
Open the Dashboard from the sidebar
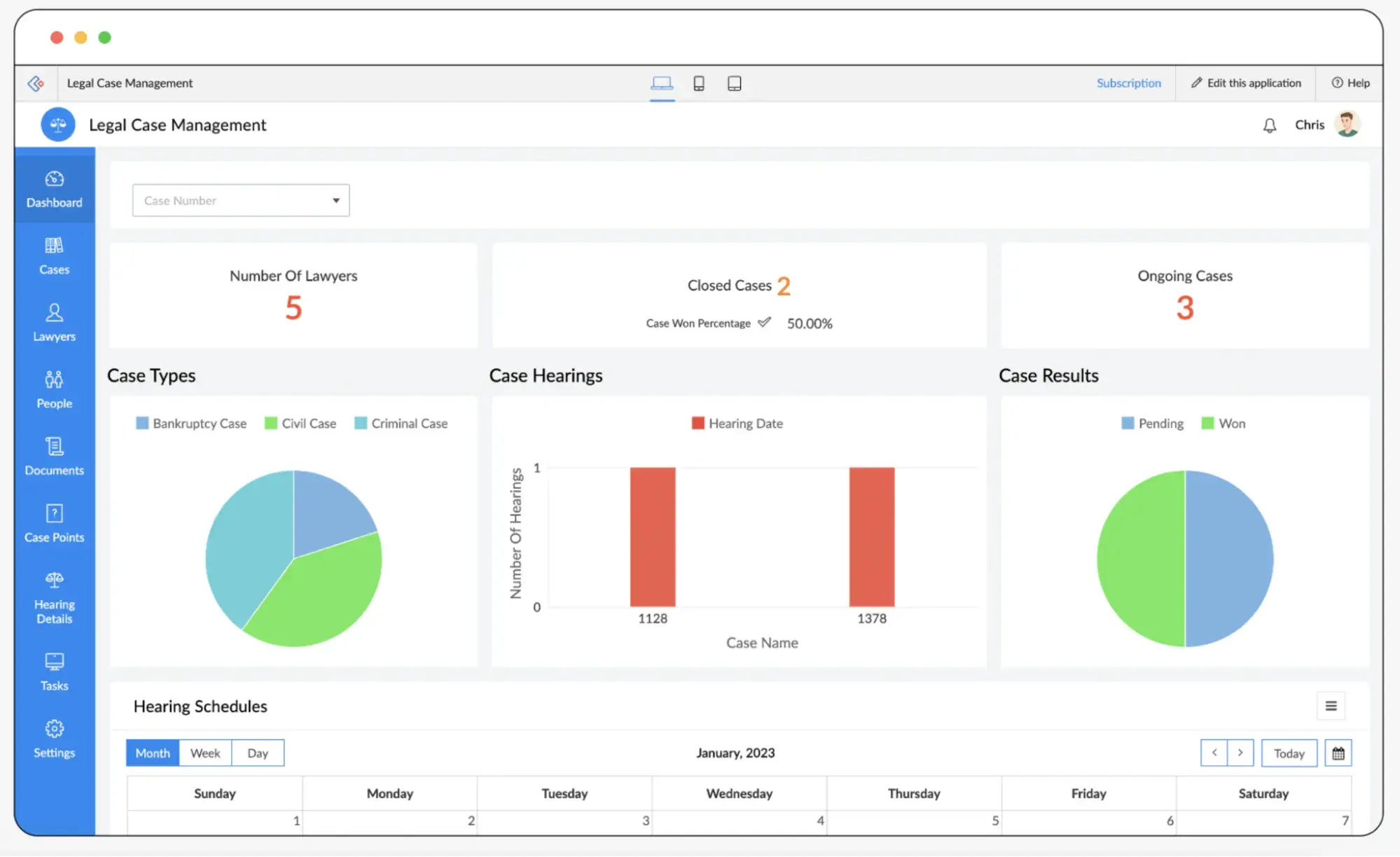(54, 190)
